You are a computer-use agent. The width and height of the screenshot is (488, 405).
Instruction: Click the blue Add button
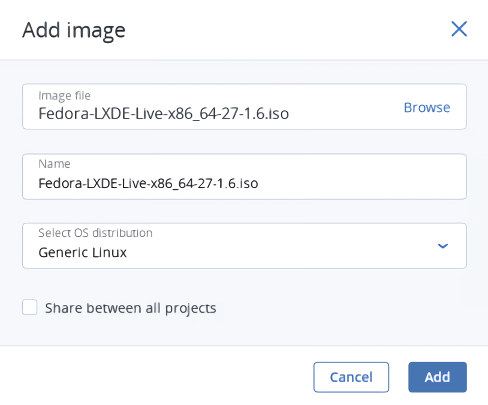pos(437,377)
